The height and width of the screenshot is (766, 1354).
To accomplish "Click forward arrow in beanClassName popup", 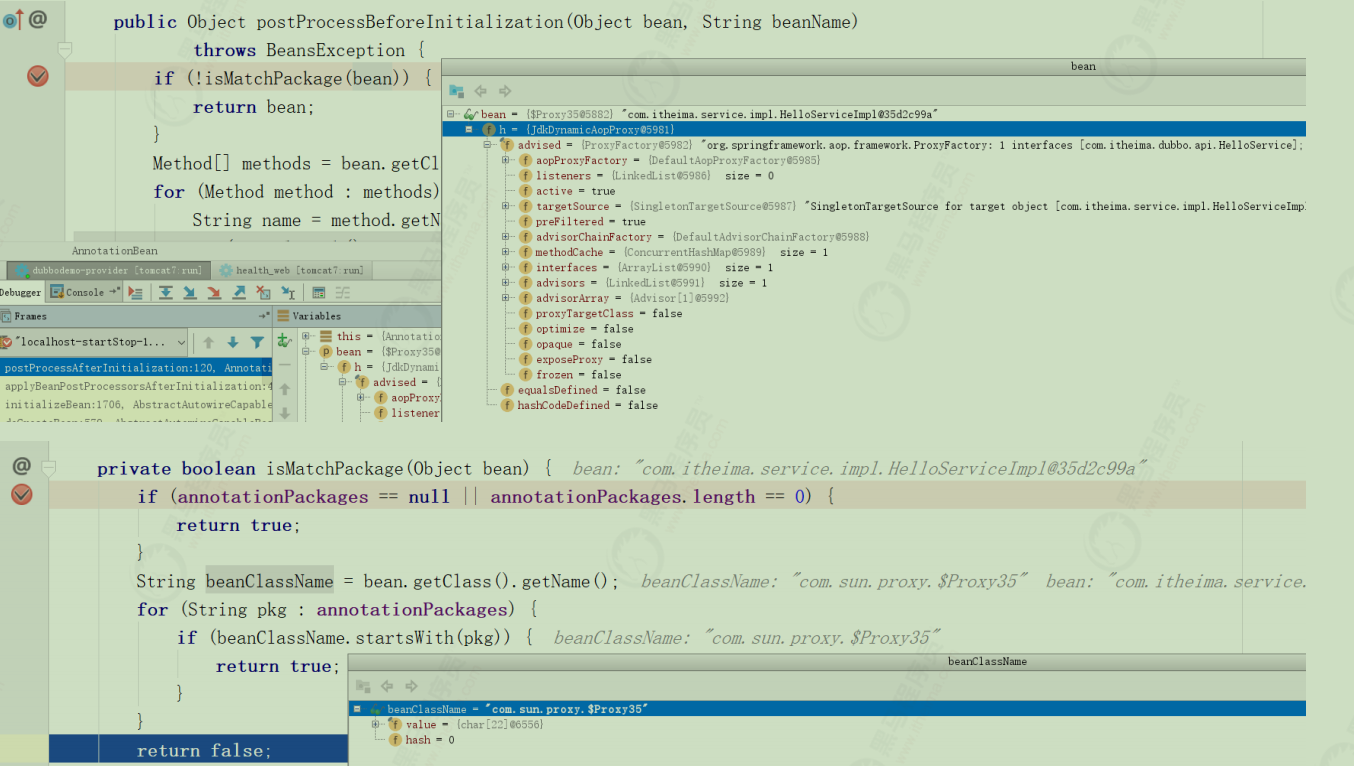I will (x=411, y=687).
